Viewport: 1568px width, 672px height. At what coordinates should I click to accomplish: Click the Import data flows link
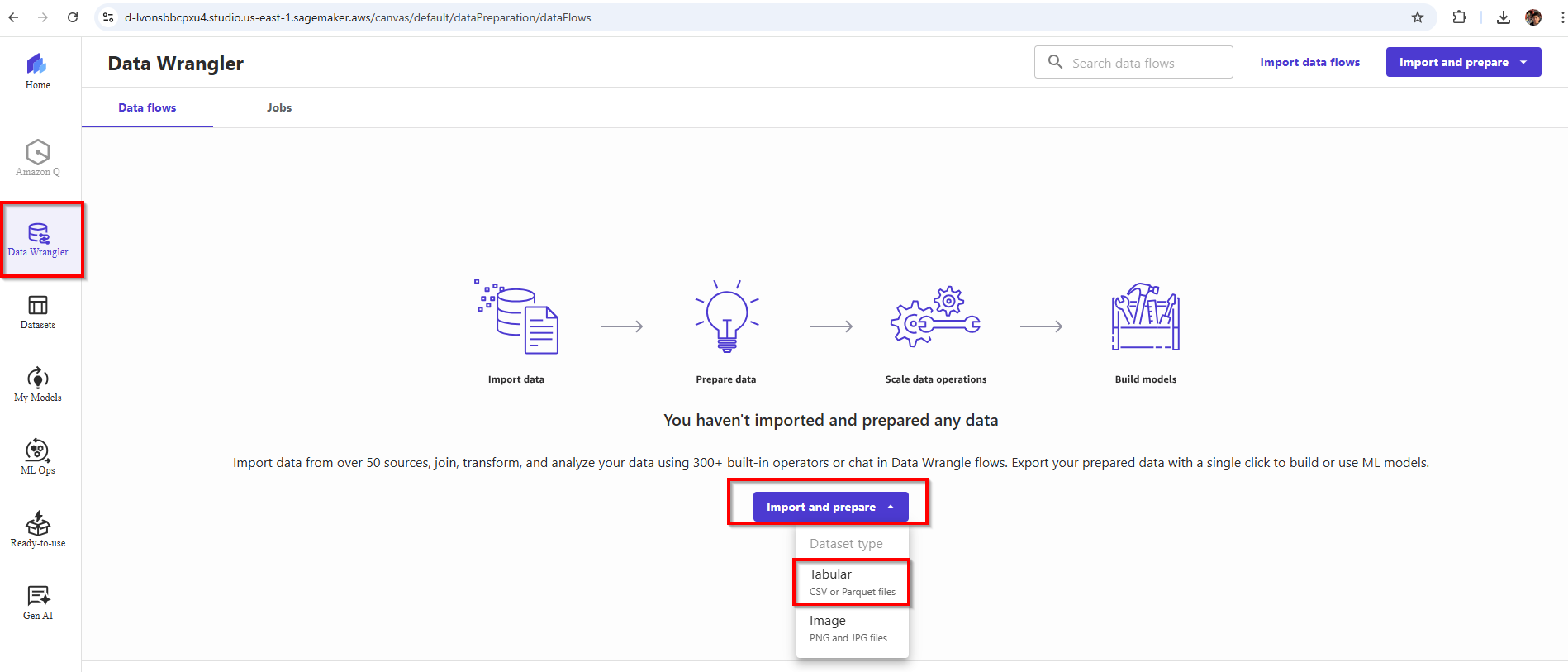(x=1309, y=62)
